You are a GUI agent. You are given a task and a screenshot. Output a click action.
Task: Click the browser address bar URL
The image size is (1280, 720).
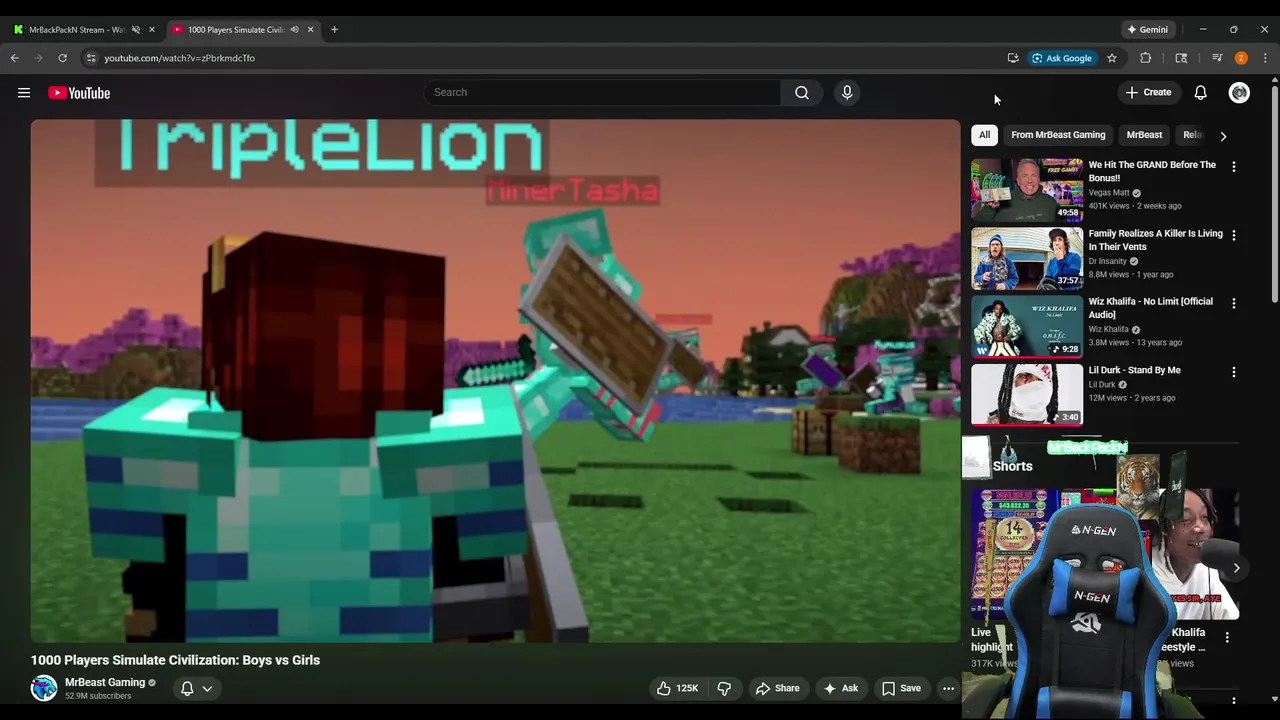click(180, 58)
